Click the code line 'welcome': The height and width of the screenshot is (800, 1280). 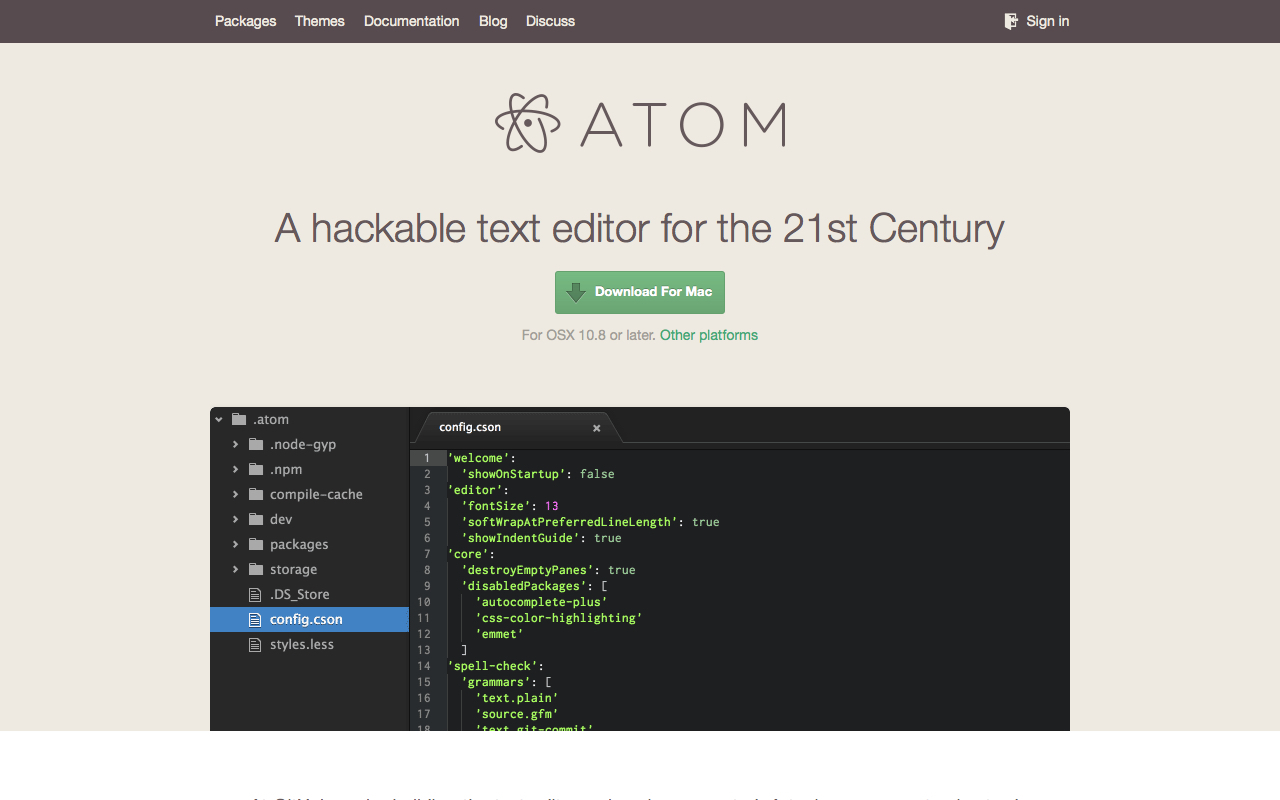pos(482,458)
